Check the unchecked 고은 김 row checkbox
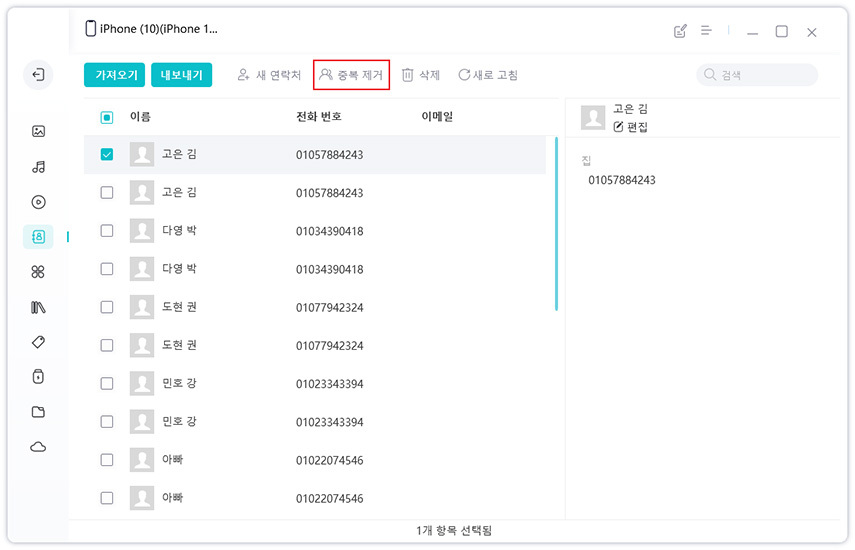855x550 pixels. click(x=107, y=192)
